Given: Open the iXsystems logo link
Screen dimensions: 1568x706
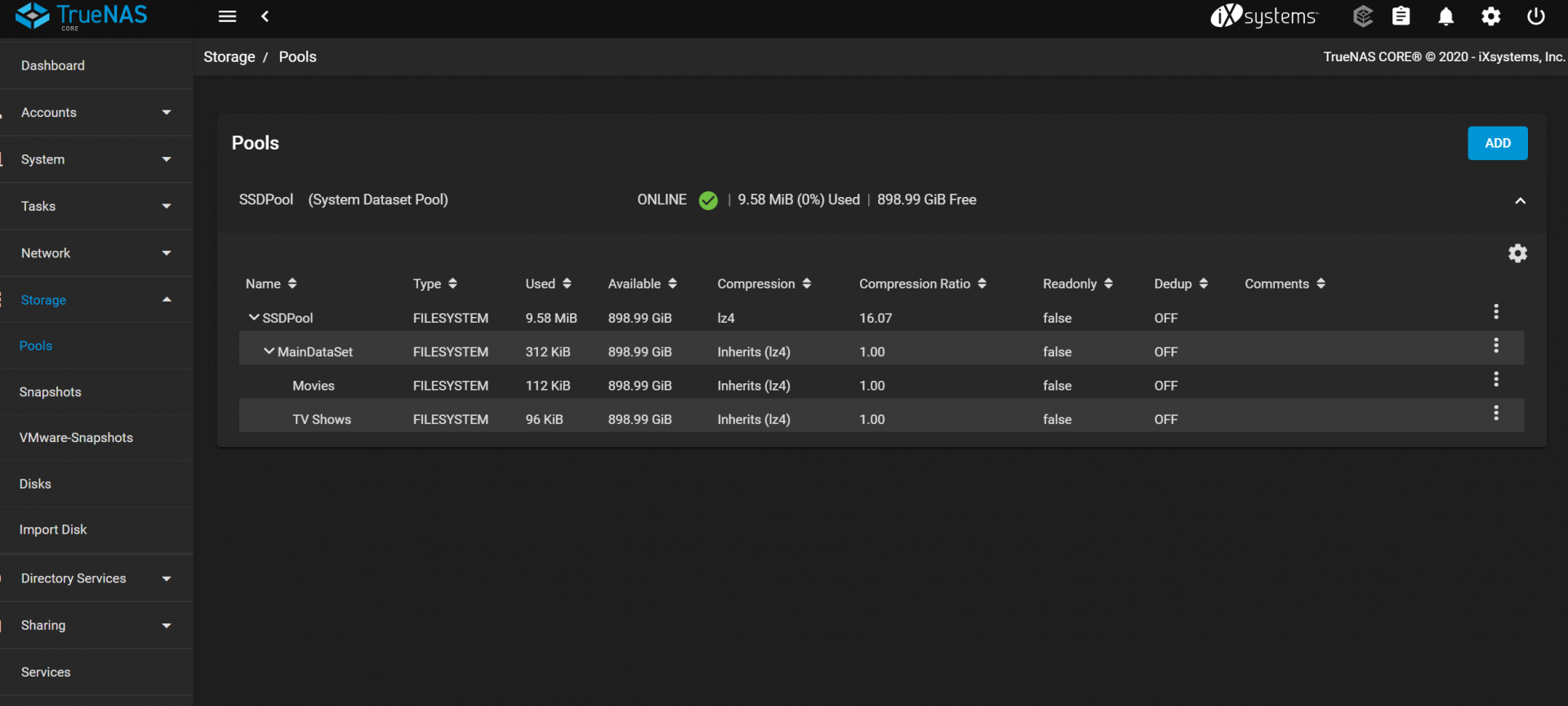Looking at the screenshot, I should (x=1263, y=16).
